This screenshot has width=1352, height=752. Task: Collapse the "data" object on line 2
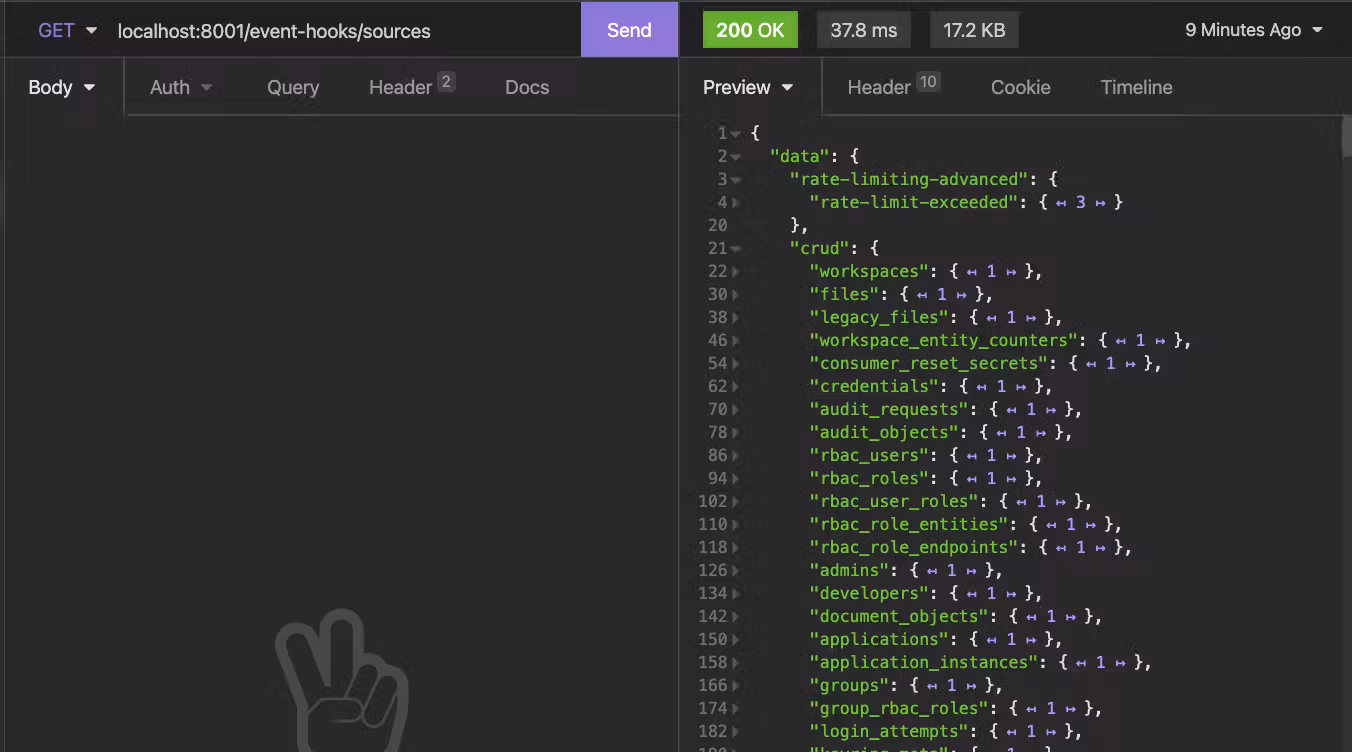[x=736, y=157]
